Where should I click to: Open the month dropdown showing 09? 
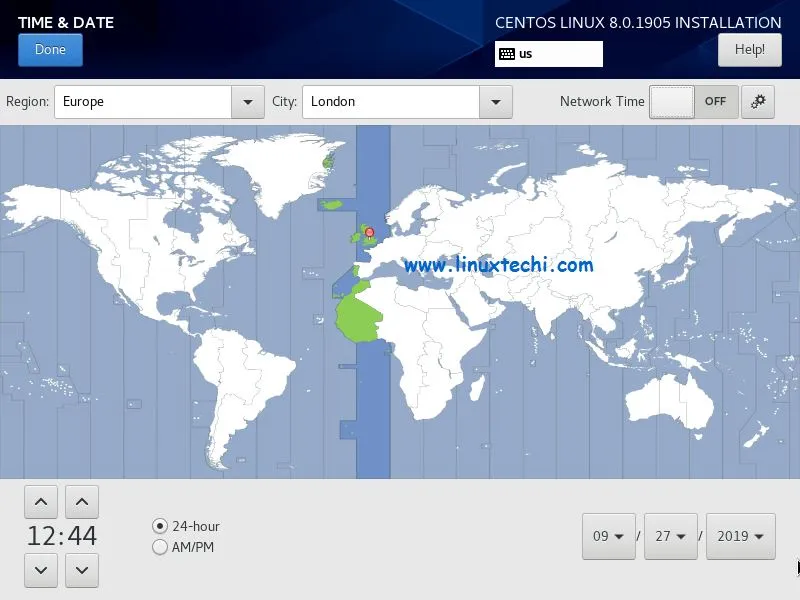(608, 536)
